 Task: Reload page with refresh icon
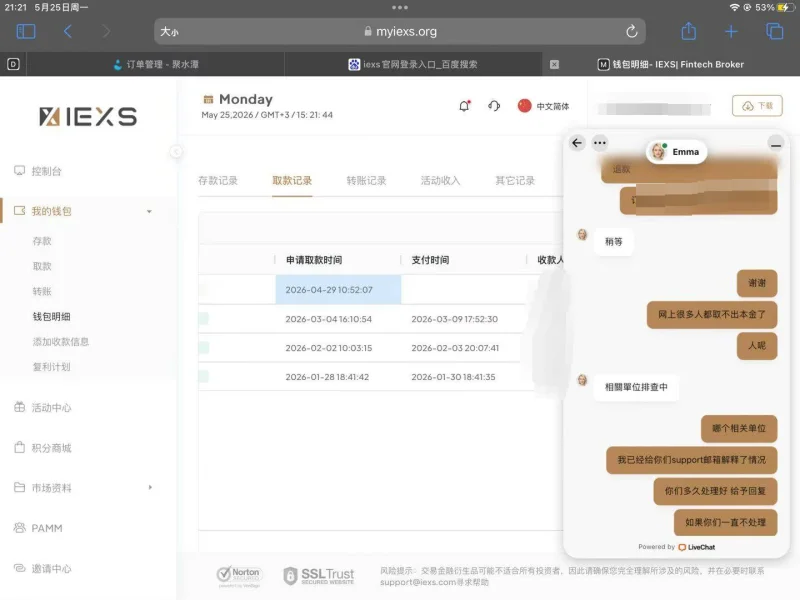coord(632,32)
